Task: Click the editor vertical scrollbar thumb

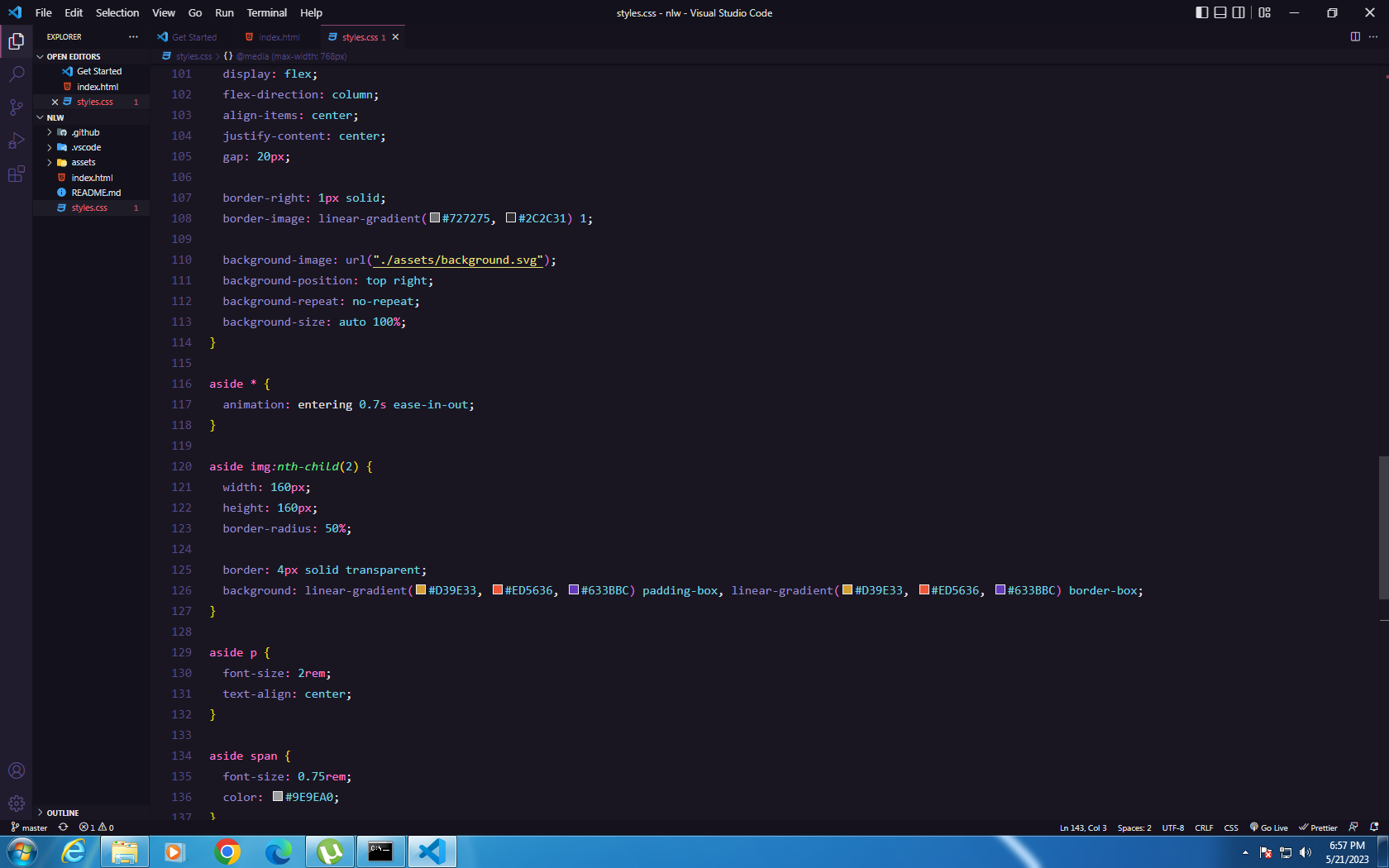Action: pyautogui.click(x=1383, y=527)
